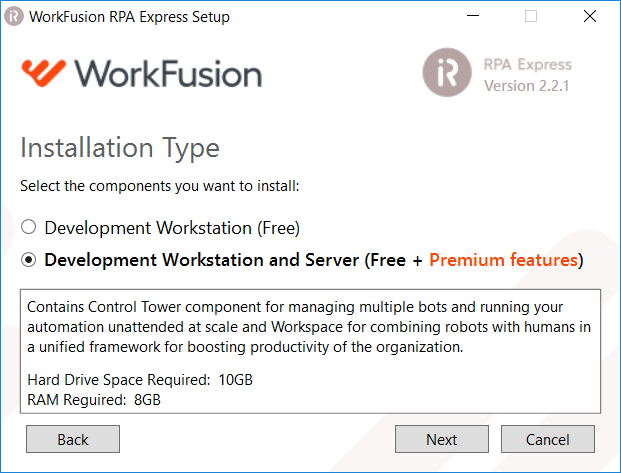Click the Back button
621x473 pixels.
pos(73,439)
